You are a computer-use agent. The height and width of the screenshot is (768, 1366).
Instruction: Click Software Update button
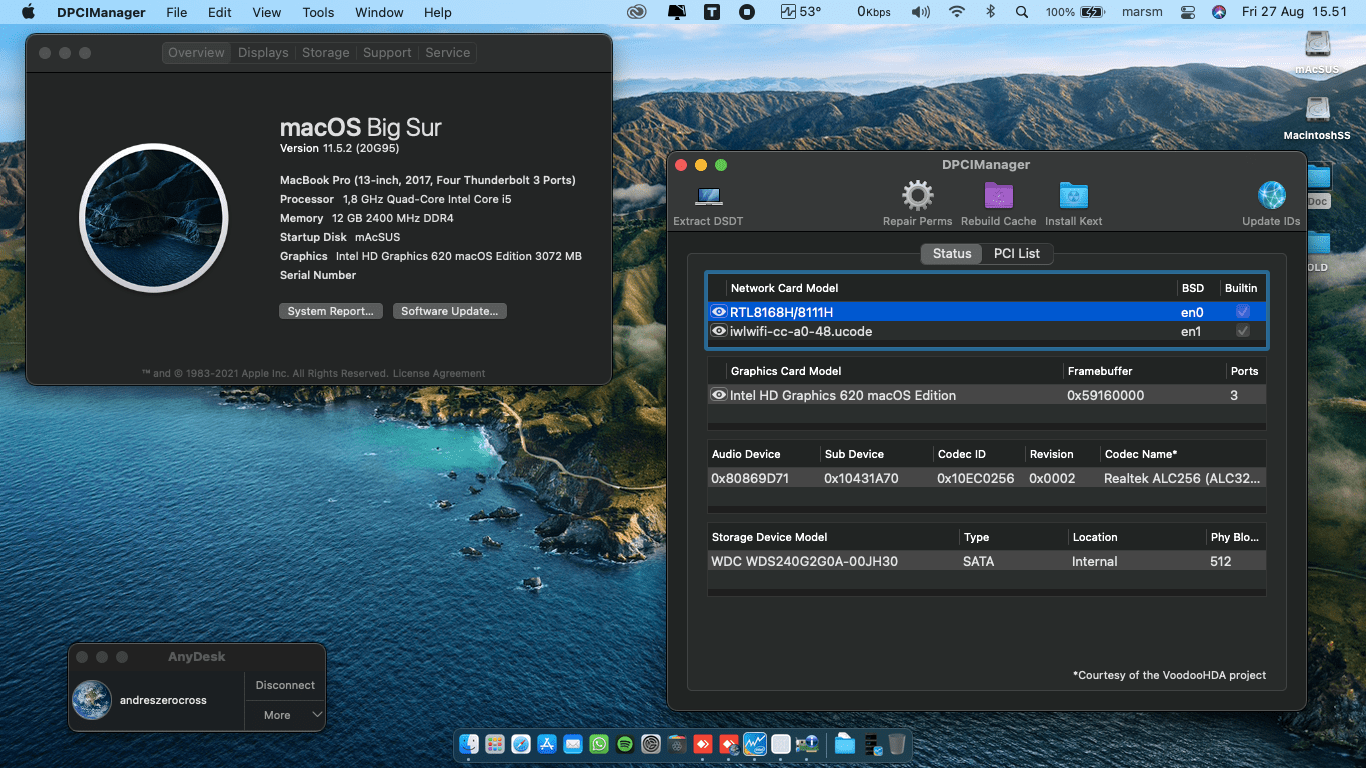point(450,311)
